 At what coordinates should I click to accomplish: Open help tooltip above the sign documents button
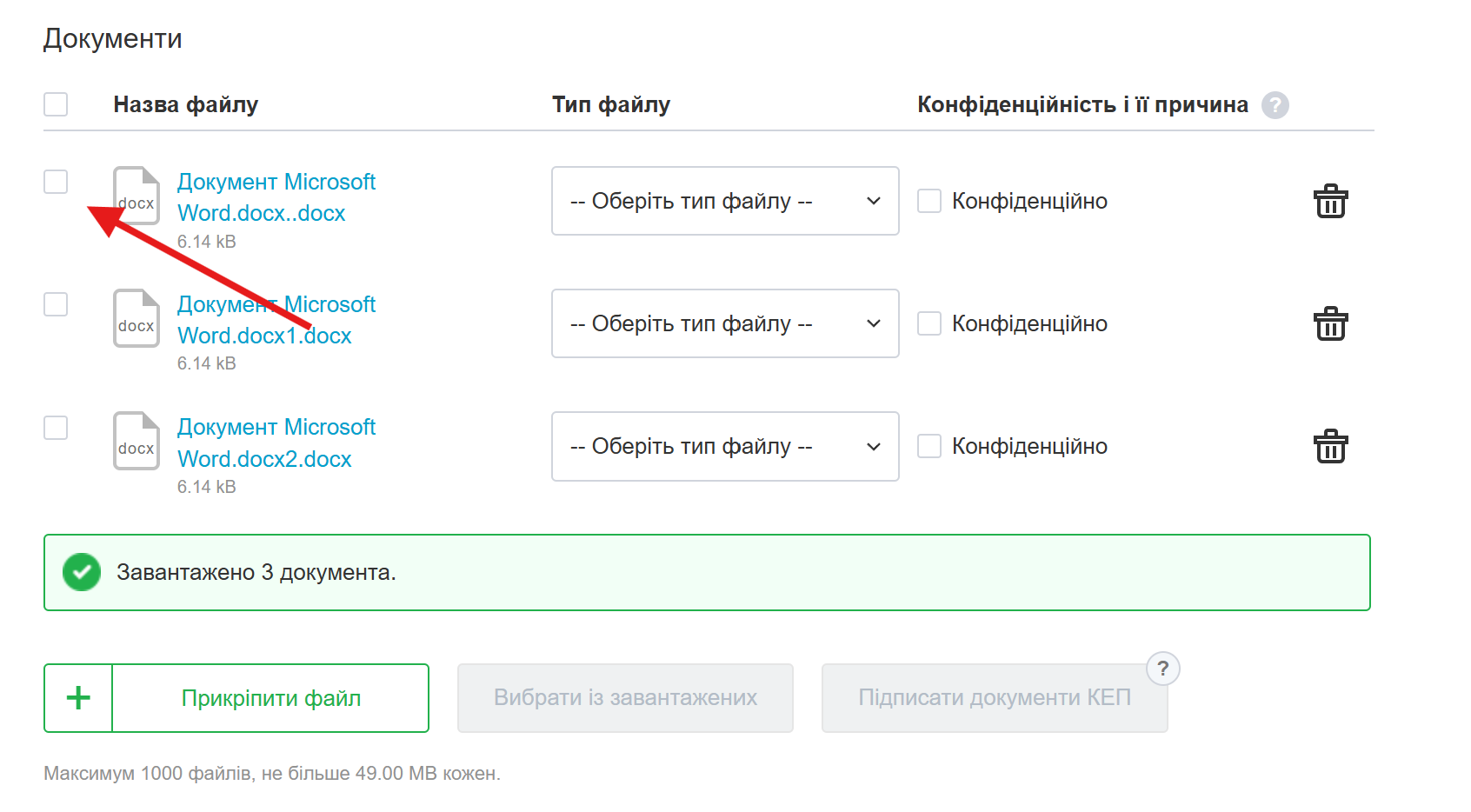coord(1162,669)
